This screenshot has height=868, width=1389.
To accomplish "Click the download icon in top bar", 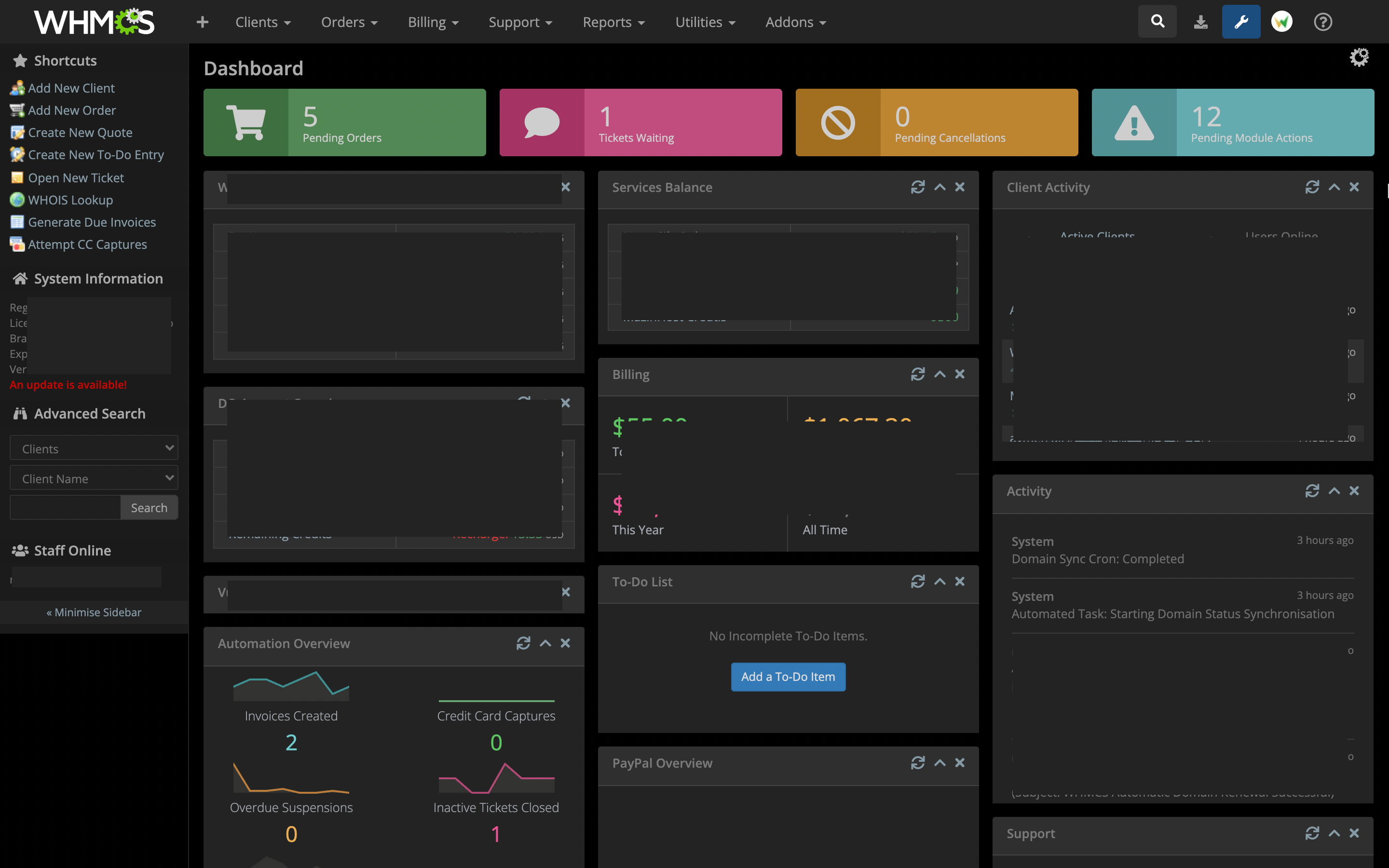I will (1200, 22).
